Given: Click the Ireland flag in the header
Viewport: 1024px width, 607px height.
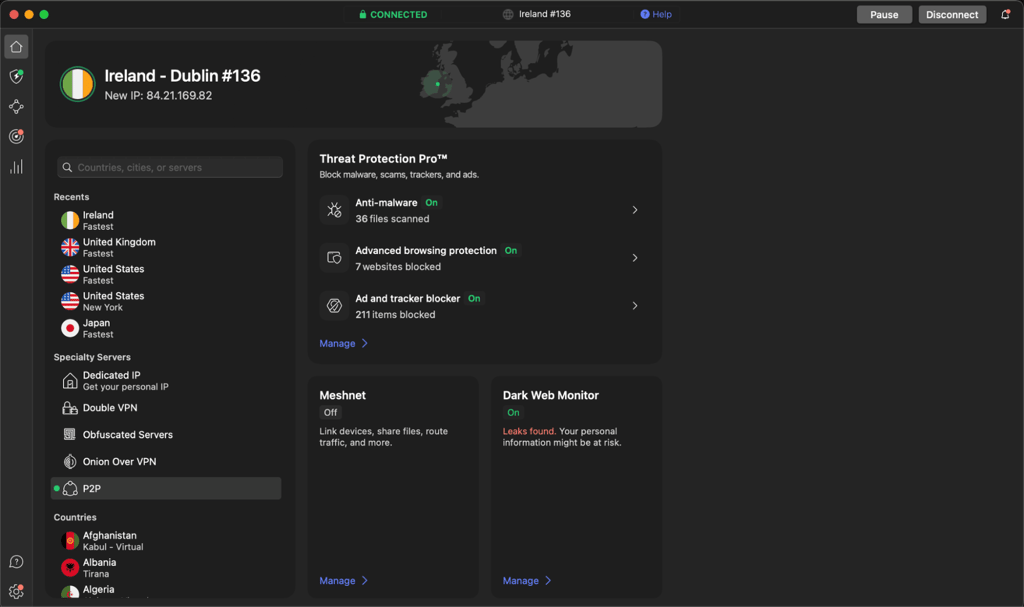Looking at the screenshot, I should coord(78,84).
